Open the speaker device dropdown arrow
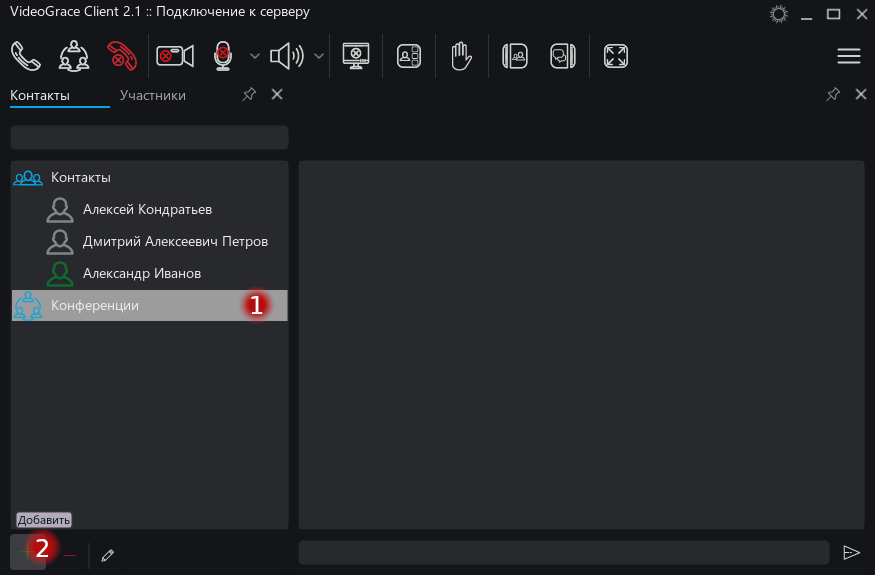The width and height of the screenshot is (875, 575). [x=319, y=56]
